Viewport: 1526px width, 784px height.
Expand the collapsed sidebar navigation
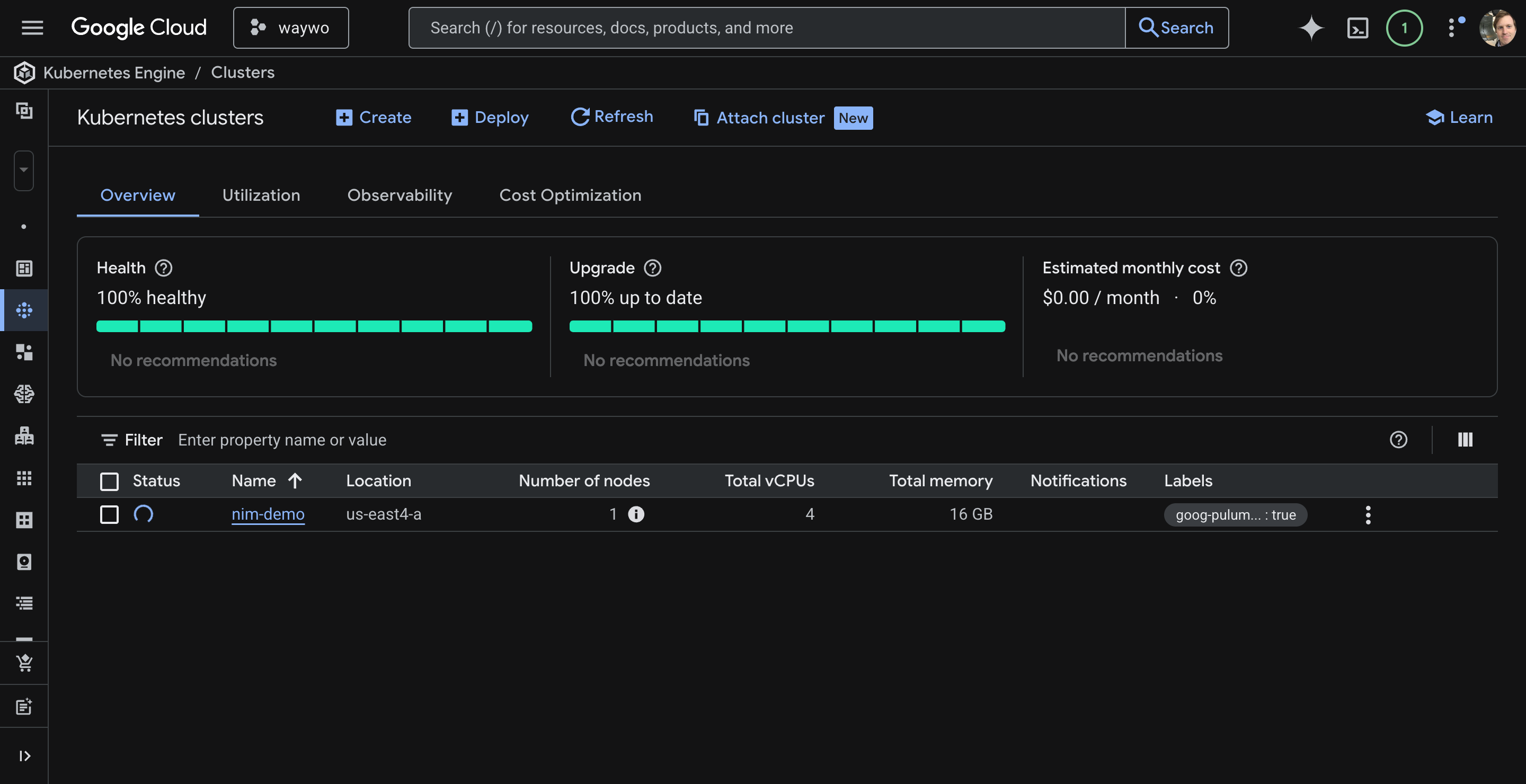pos(24,755)
